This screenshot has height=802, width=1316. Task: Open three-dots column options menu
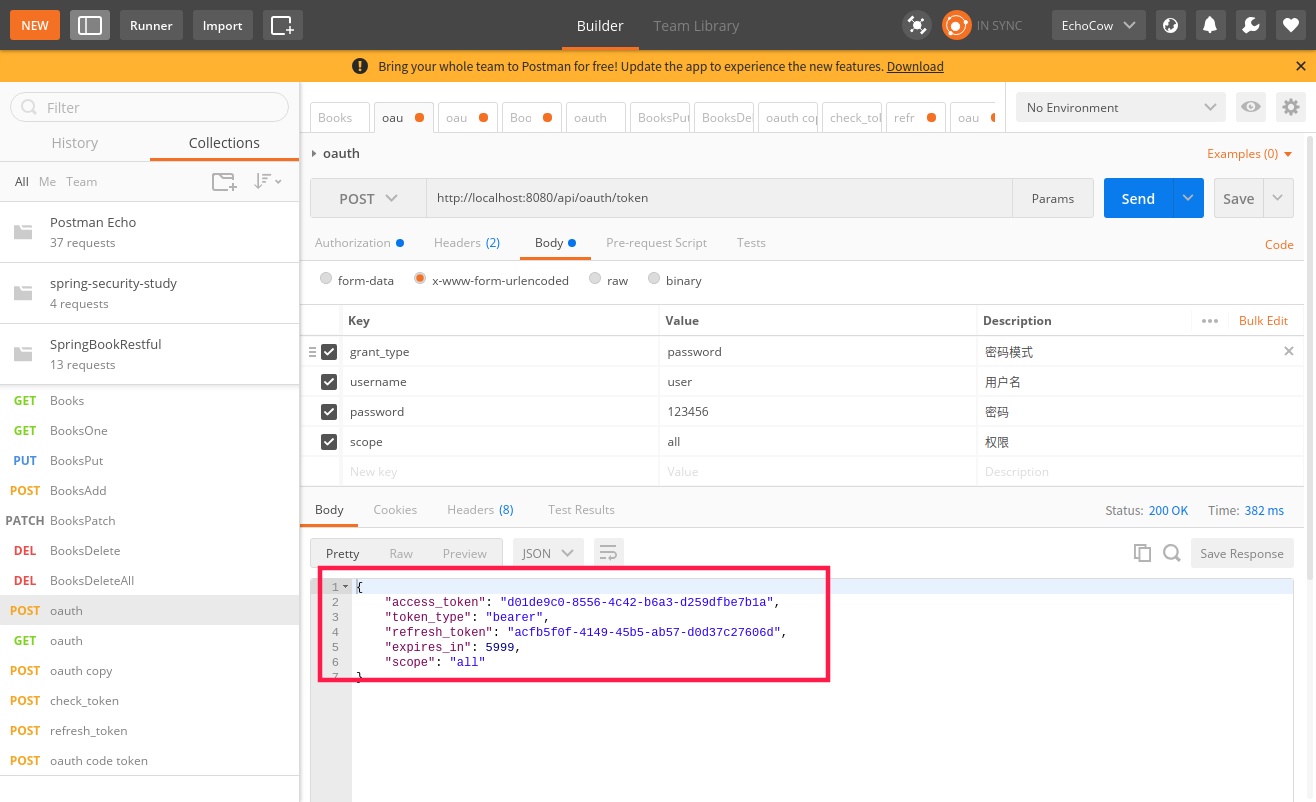pyautogui.click(x=1210, y=321)
